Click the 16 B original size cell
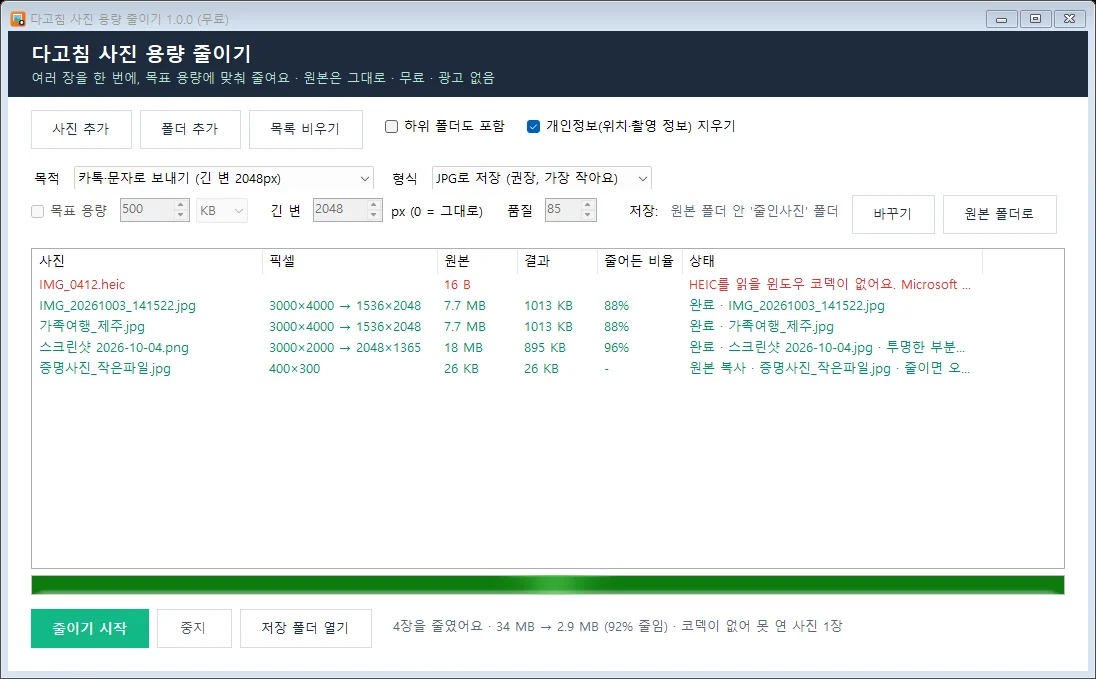The image size is (1096, 679). click(x=457, y=285)
